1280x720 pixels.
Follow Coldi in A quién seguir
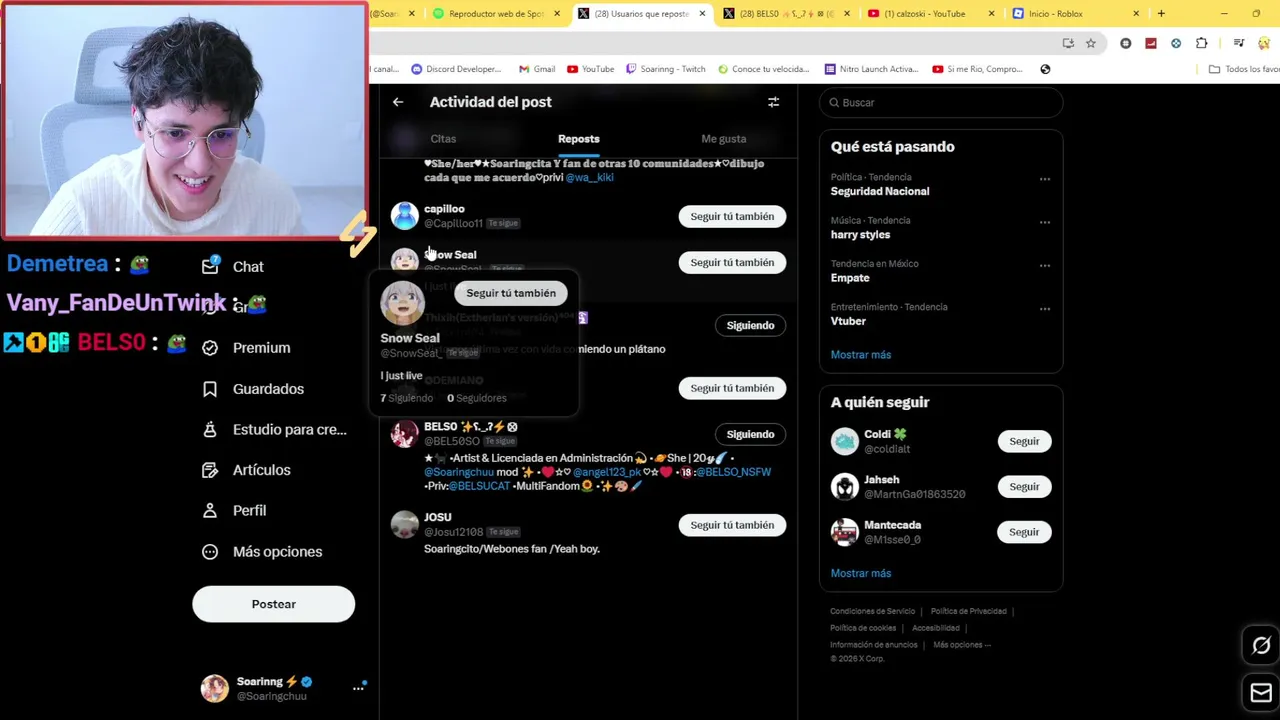pyautogui.click(x=1024, y=441)
